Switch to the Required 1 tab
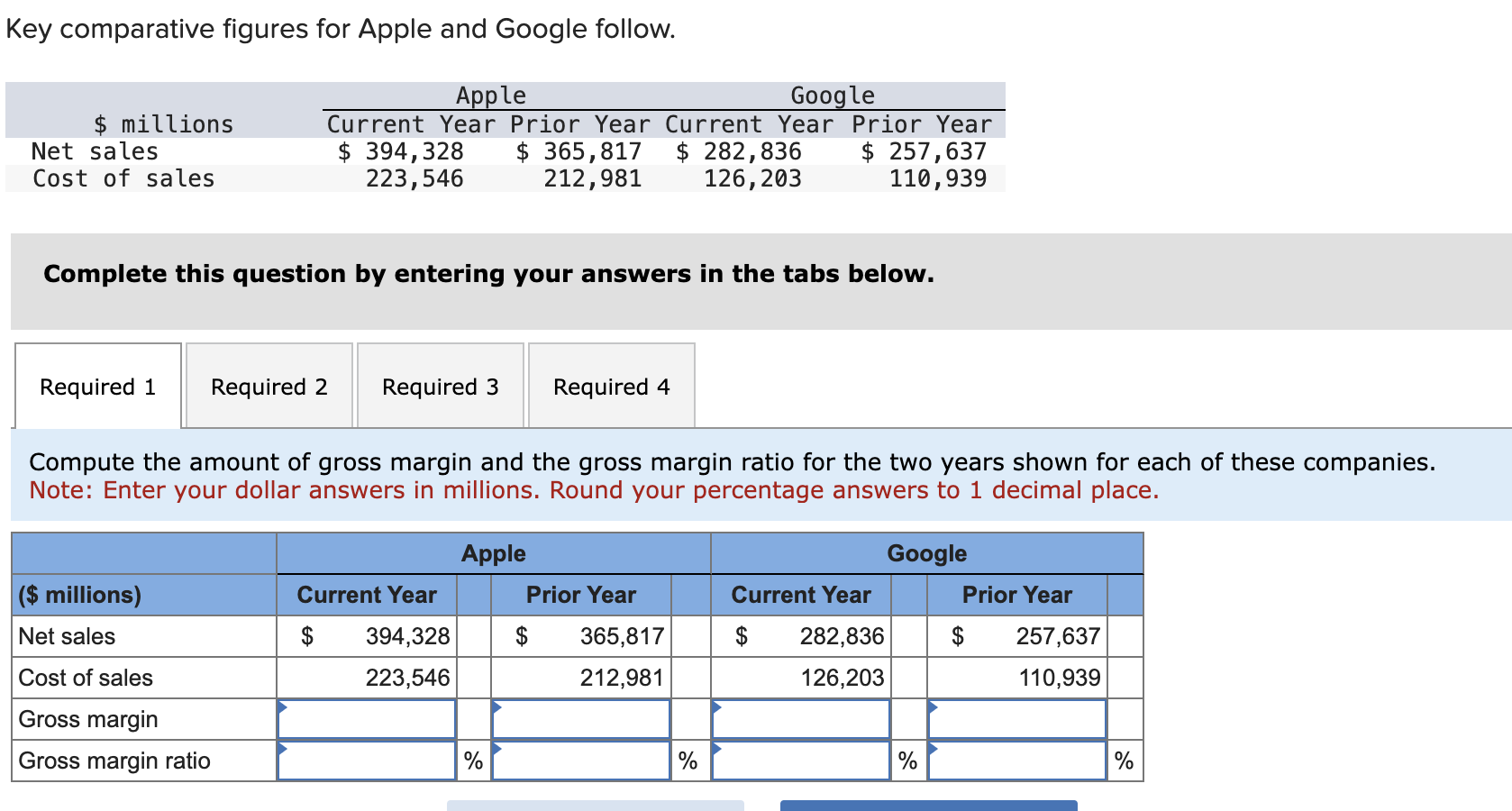Screen dimensions: 1512x811 pyautogui.click(x=96, y=386)
